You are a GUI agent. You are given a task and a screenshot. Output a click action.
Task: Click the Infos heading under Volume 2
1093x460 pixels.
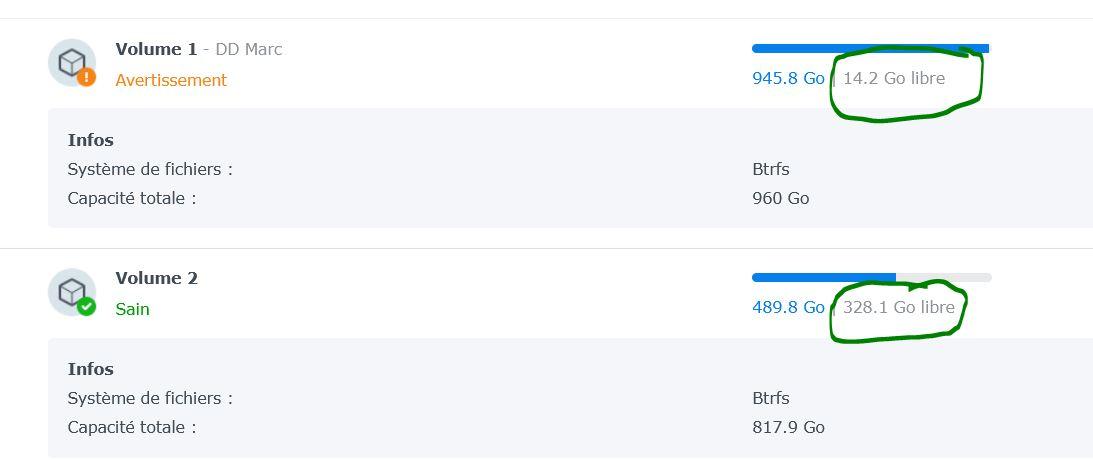pos(91,369)
